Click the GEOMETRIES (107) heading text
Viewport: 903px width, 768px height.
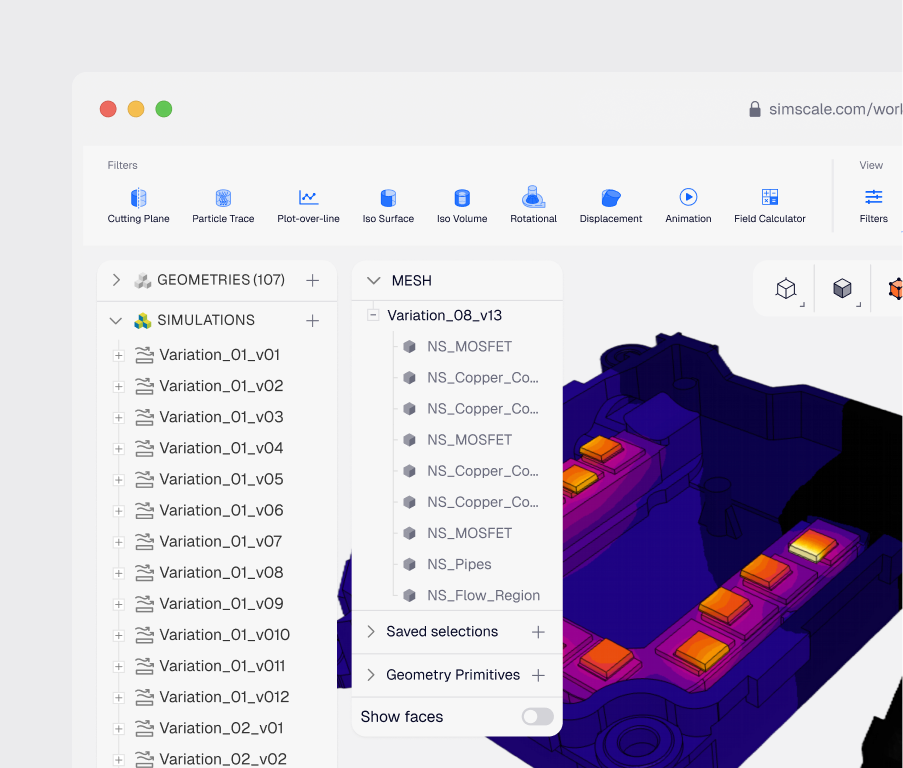221,280
